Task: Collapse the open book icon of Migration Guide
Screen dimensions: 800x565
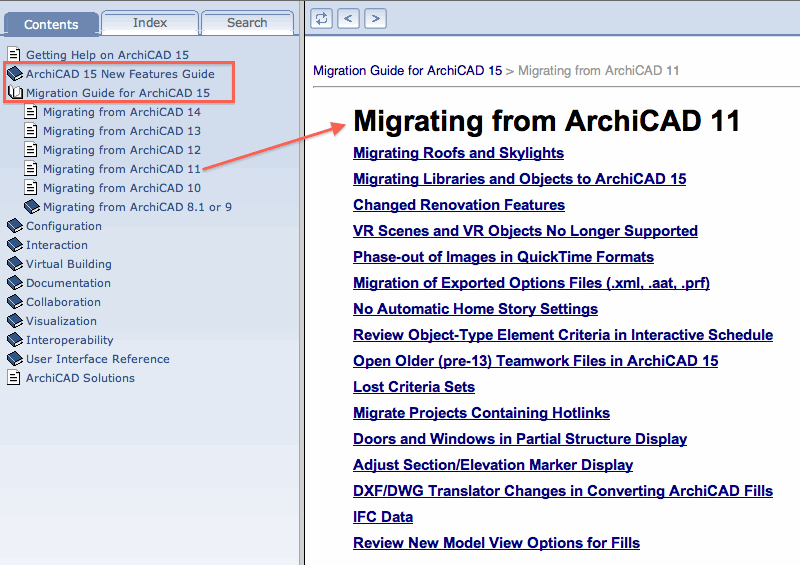Action: coord(15,92)
